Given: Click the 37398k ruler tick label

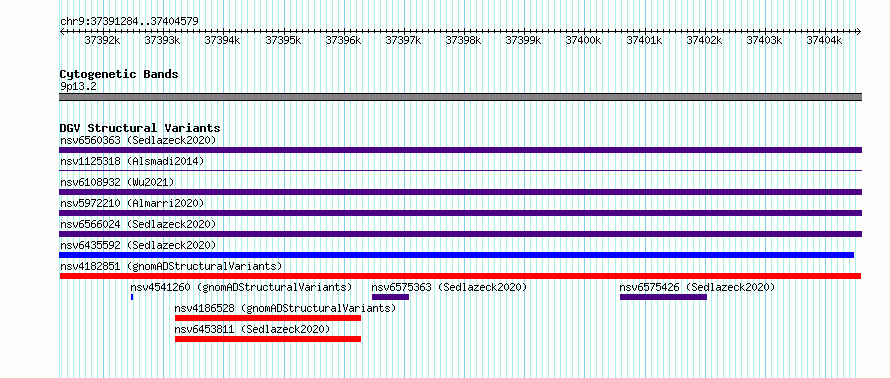Looking at the screenshot, I should (x=464, y=40).
